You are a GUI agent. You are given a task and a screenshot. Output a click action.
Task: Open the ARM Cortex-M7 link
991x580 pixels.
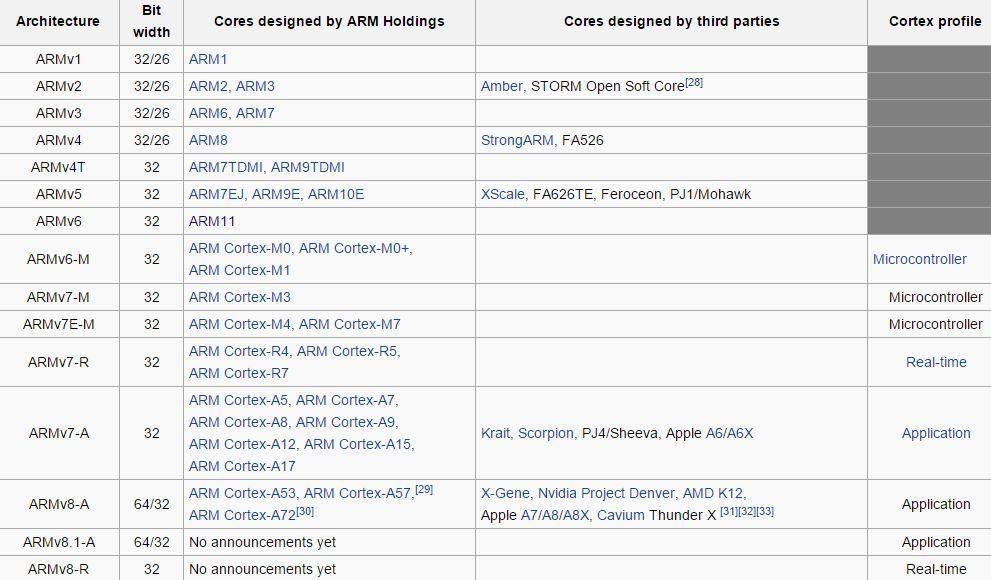(350, 325)
